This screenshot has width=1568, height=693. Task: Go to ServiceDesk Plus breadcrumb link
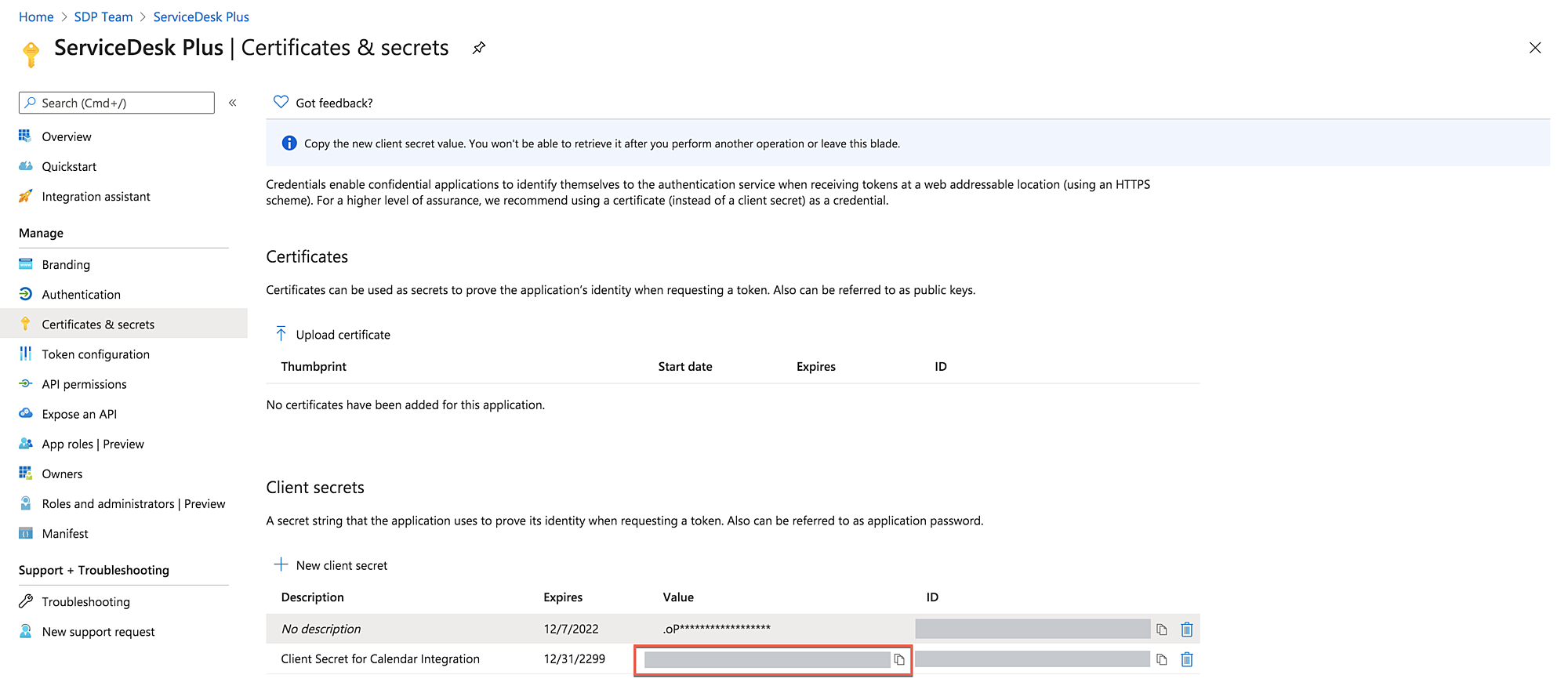pyautogui.click(x=201, y=16)
